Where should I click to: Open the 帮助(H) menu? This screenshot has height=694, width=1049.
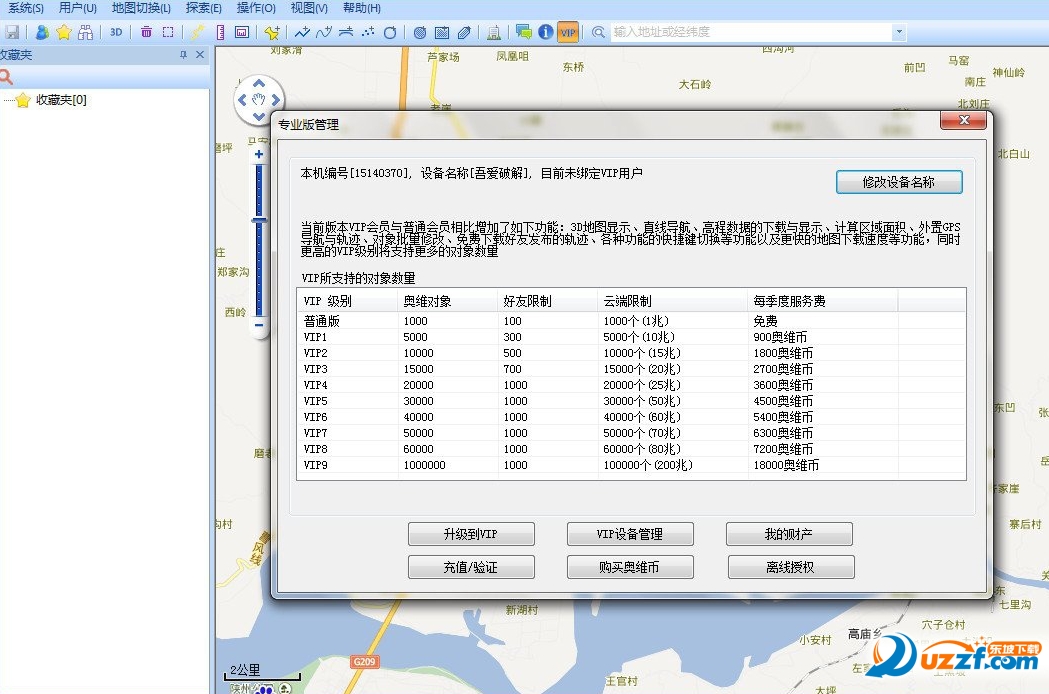coord(362,8)
